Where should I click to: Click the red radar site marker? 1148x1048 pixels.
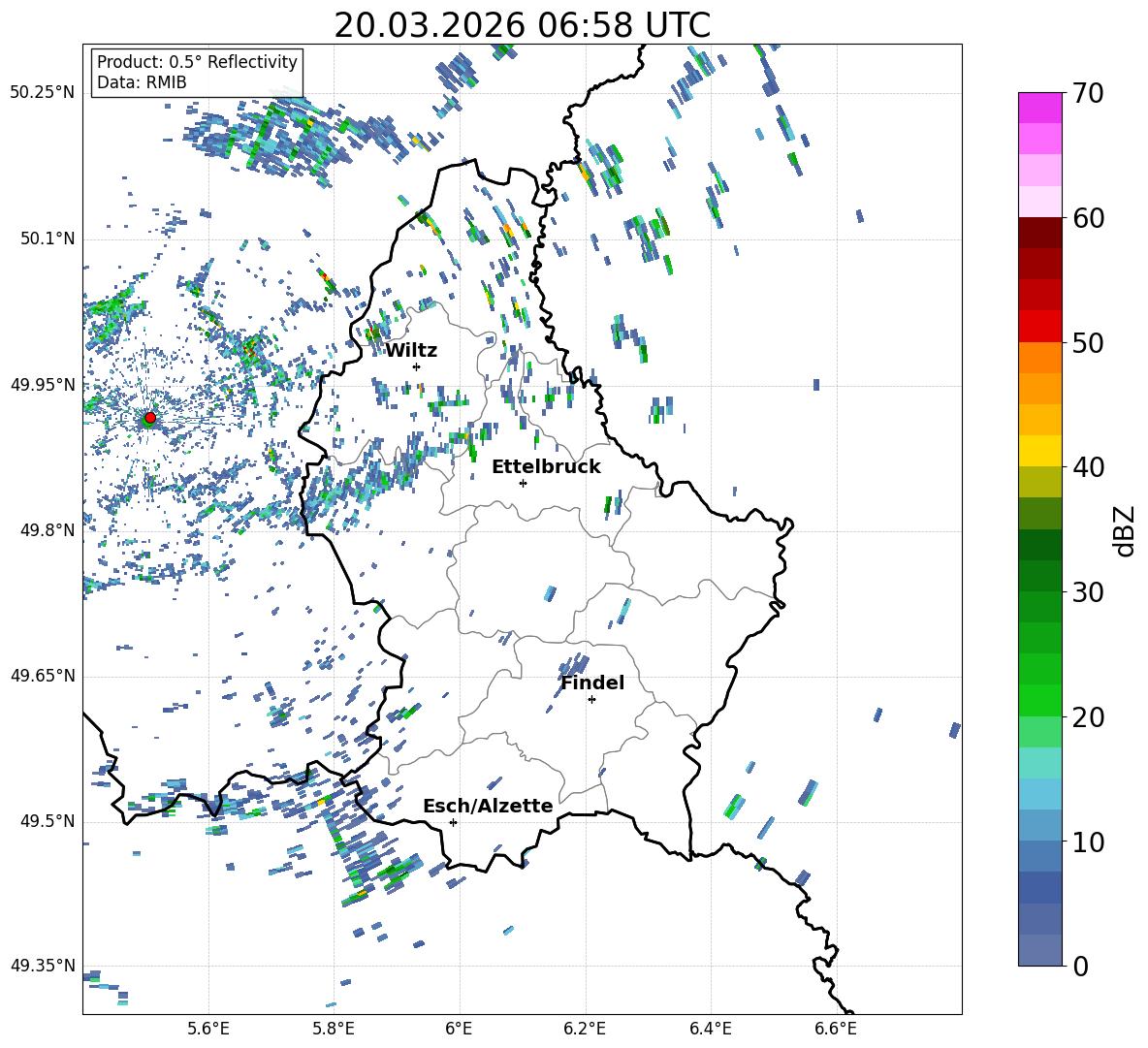149,418
